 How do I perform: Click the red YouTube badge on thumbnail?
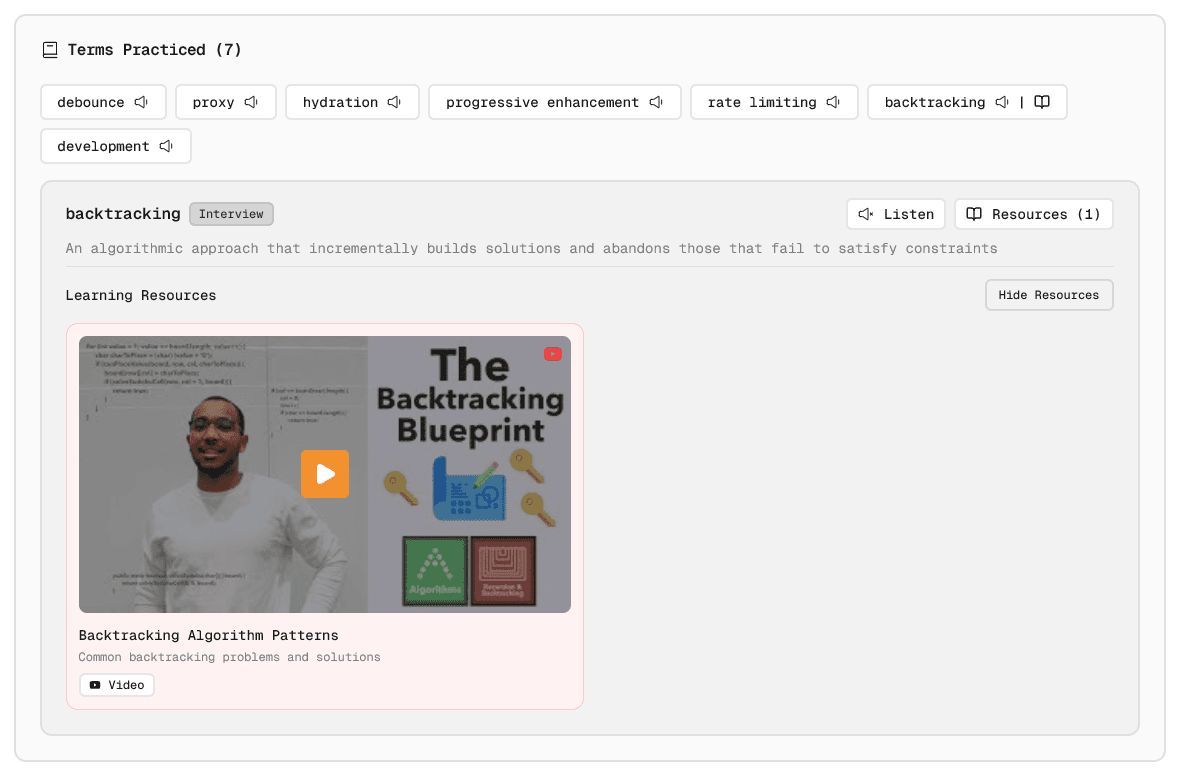click(553, 354)
